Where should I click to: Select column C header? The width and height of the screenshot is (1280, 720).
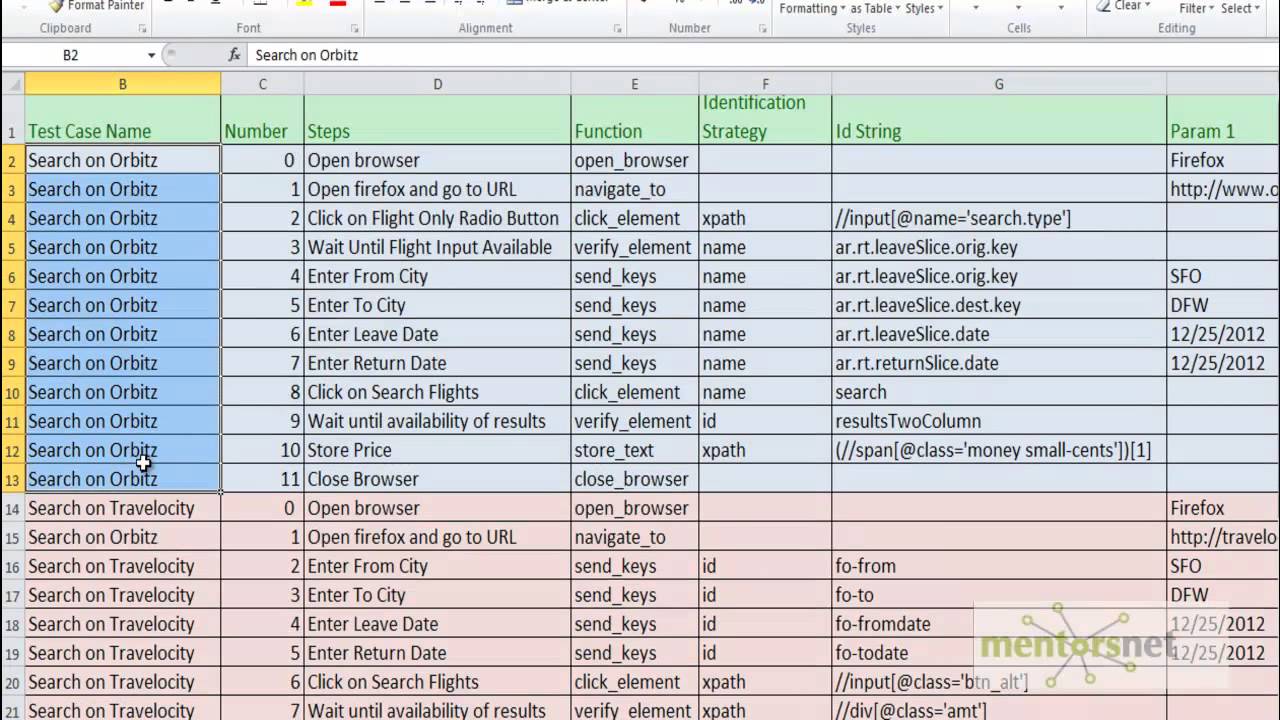[x=262, y=84]
